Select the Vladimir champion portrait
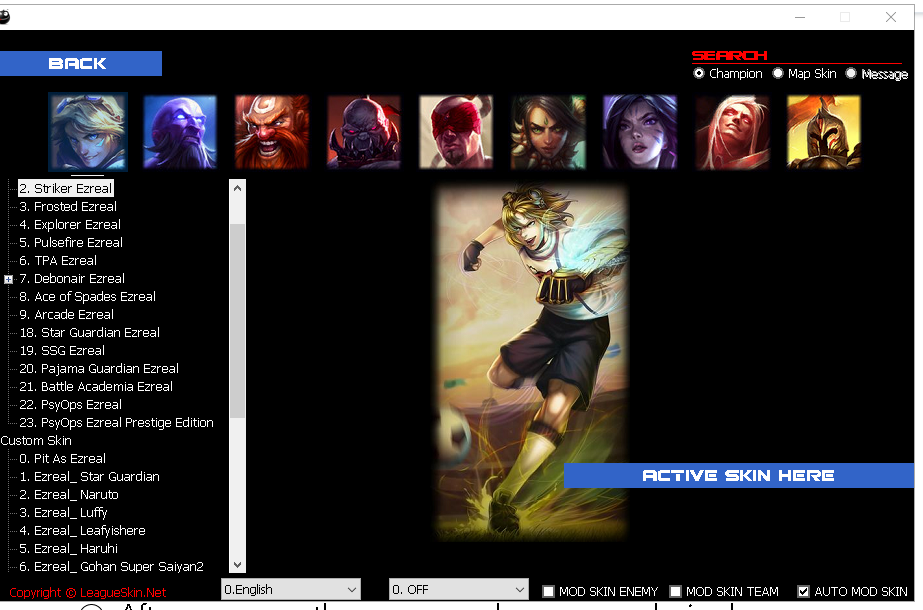923x610 pixels. [x=732, y=132]
